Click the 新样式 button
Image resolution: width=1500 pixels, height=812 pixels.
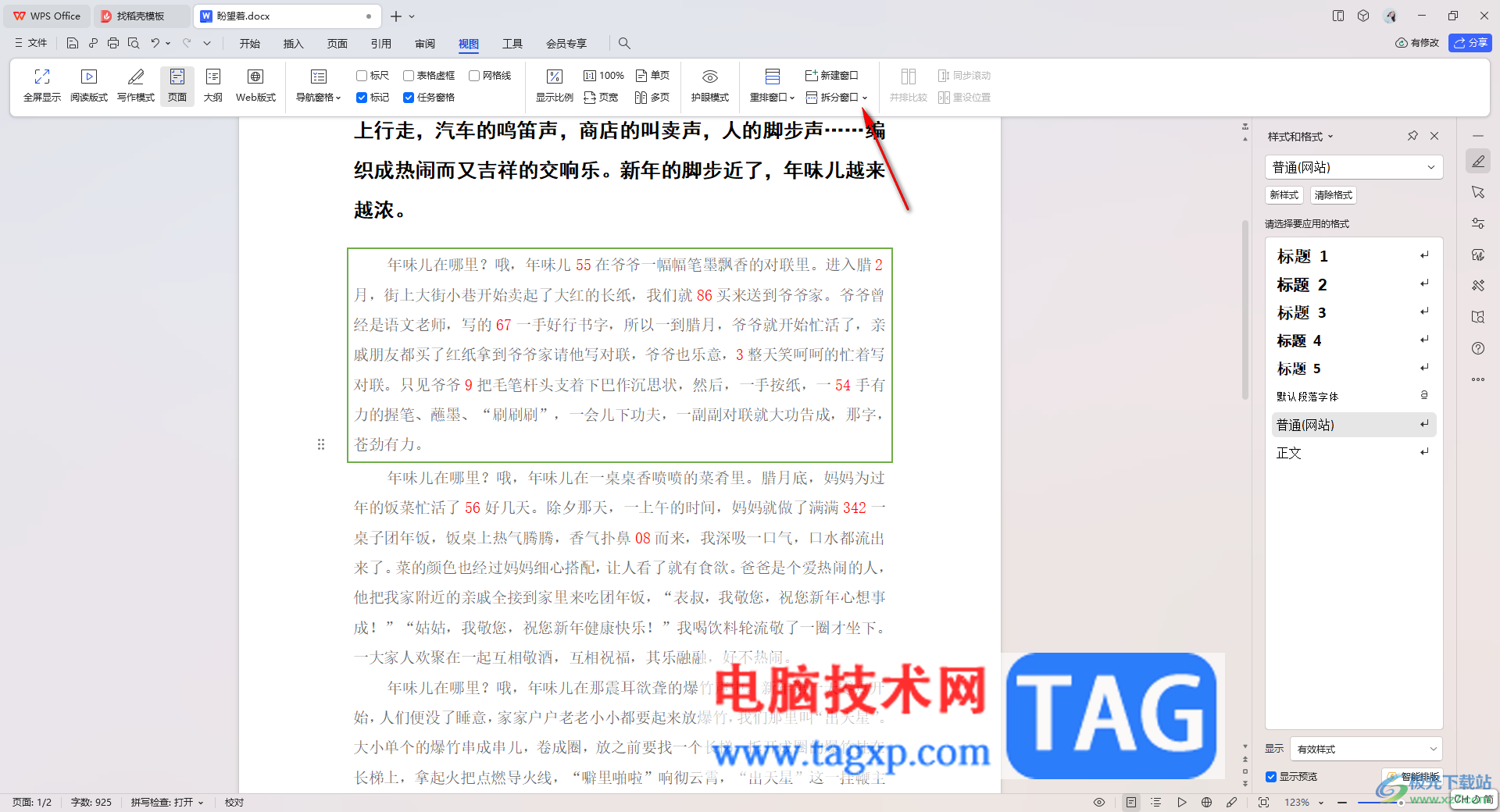point(1284,195)
